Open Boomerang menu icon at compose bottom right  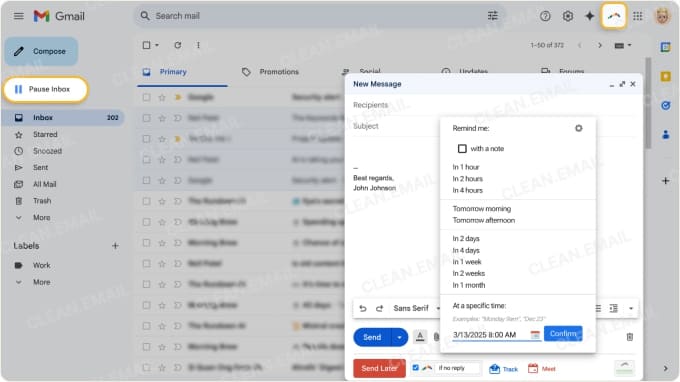[624, 368]
